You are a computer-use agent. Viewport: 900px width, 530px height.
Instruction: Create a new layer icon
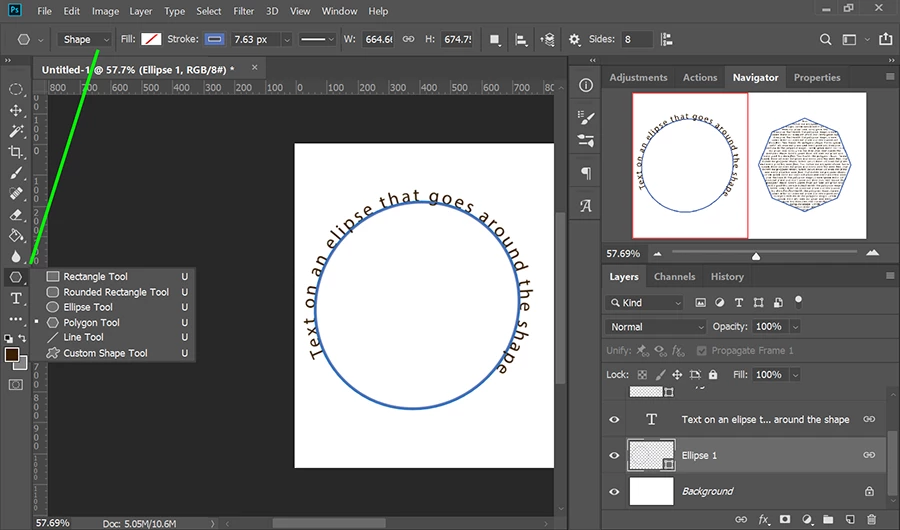(850, 520)
